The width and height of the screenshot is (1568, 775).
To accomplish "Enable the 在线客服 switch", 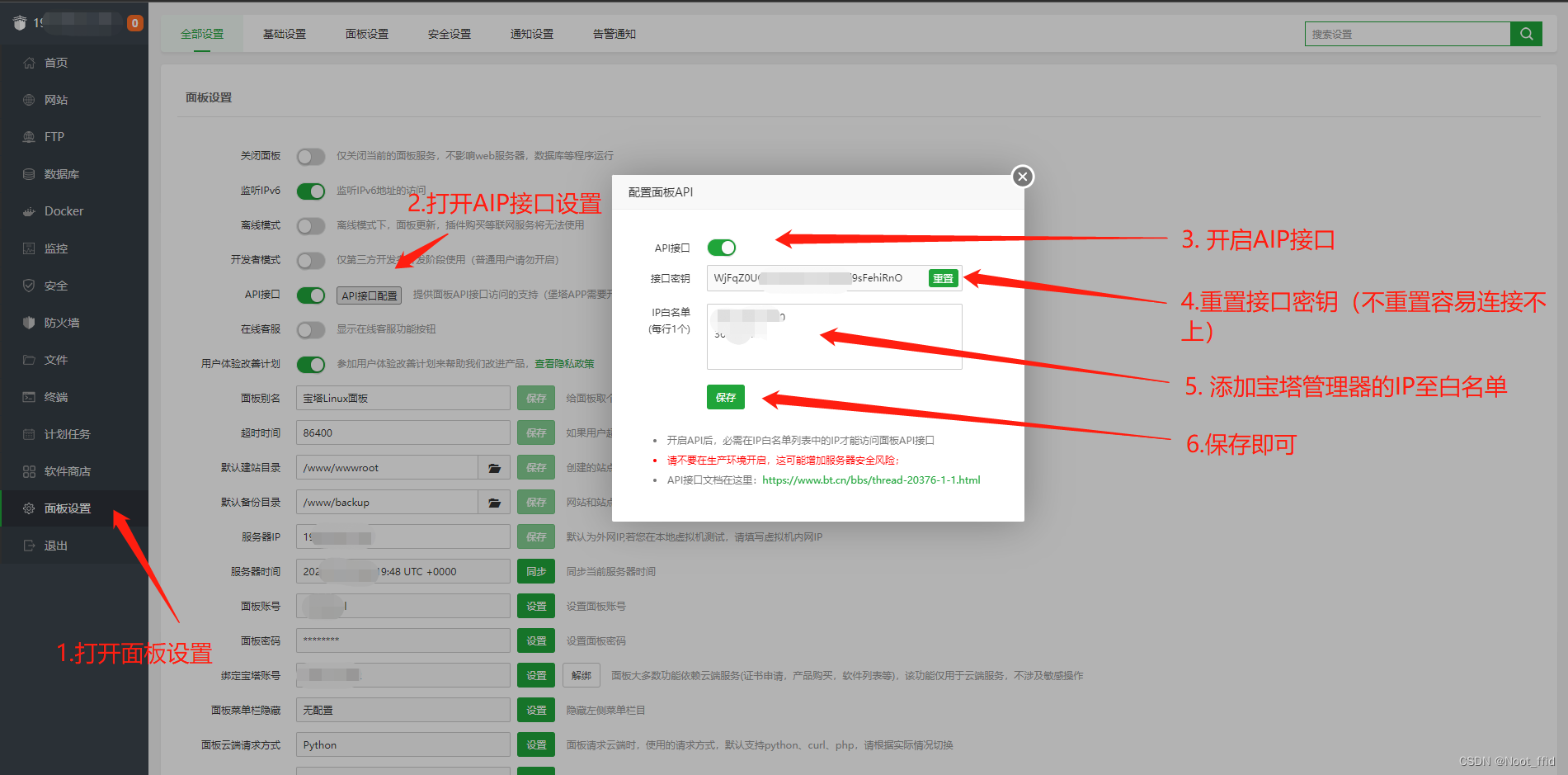I will 311,330.
